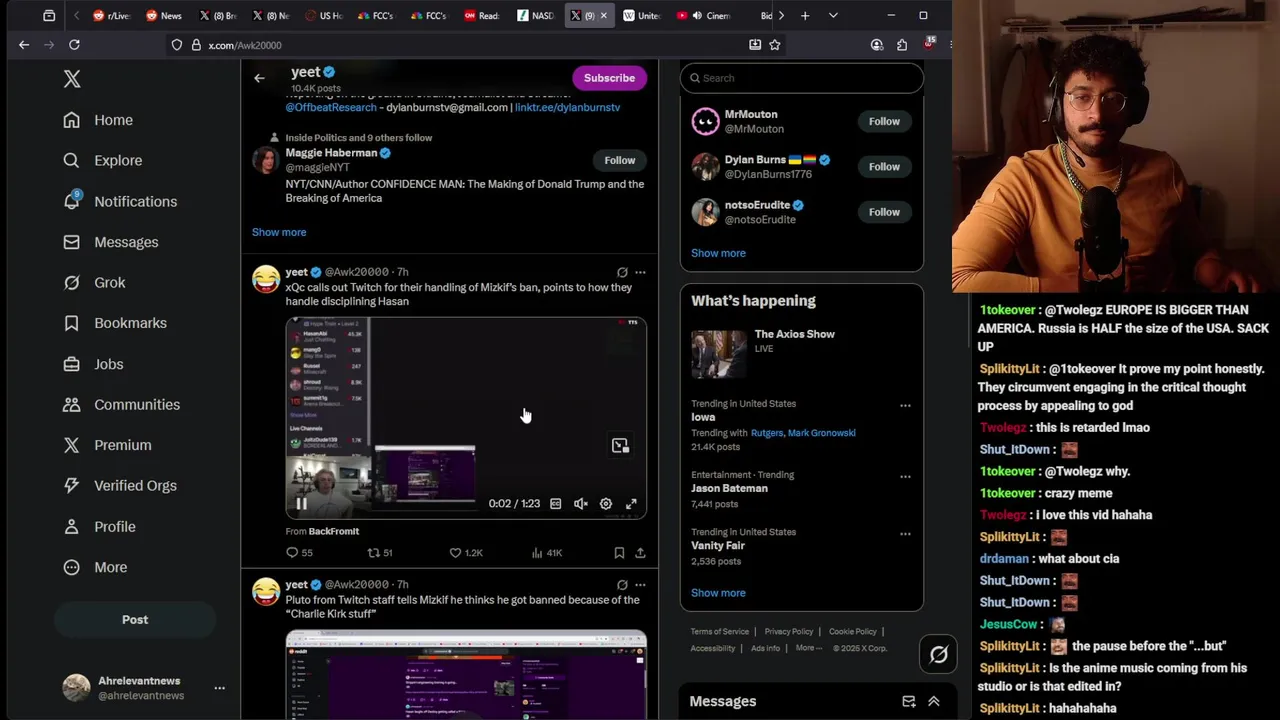
Task: Repost the xQc tweet
Action: [380, 552]
